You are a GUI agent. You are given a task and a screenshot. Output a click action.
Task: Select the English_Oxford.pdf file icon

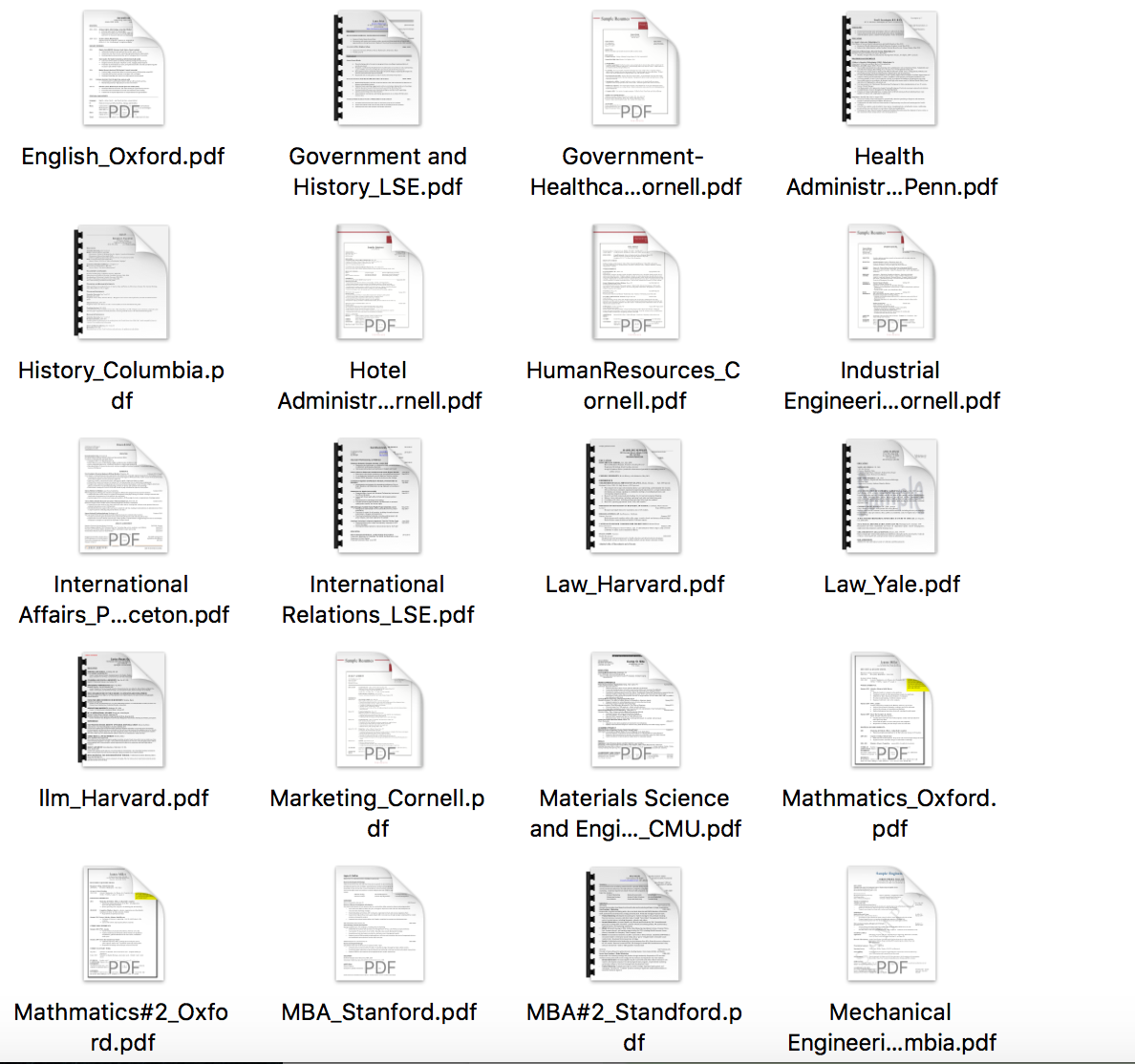coord(123,68)
